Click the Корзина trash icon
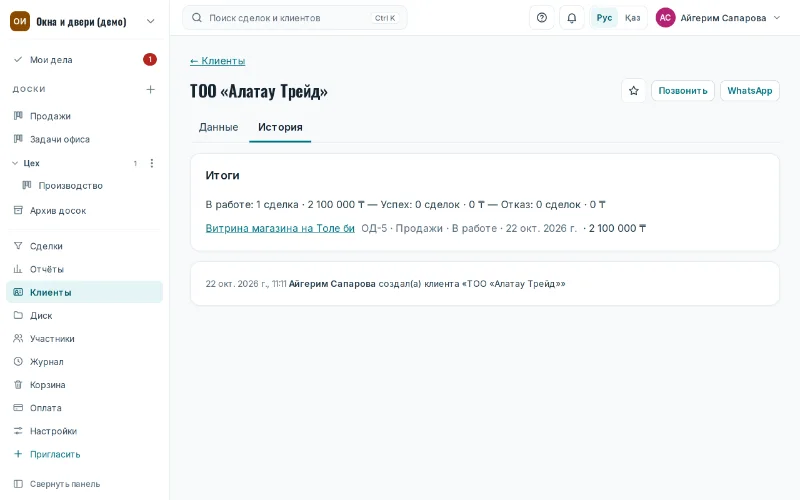 point(18,385)
